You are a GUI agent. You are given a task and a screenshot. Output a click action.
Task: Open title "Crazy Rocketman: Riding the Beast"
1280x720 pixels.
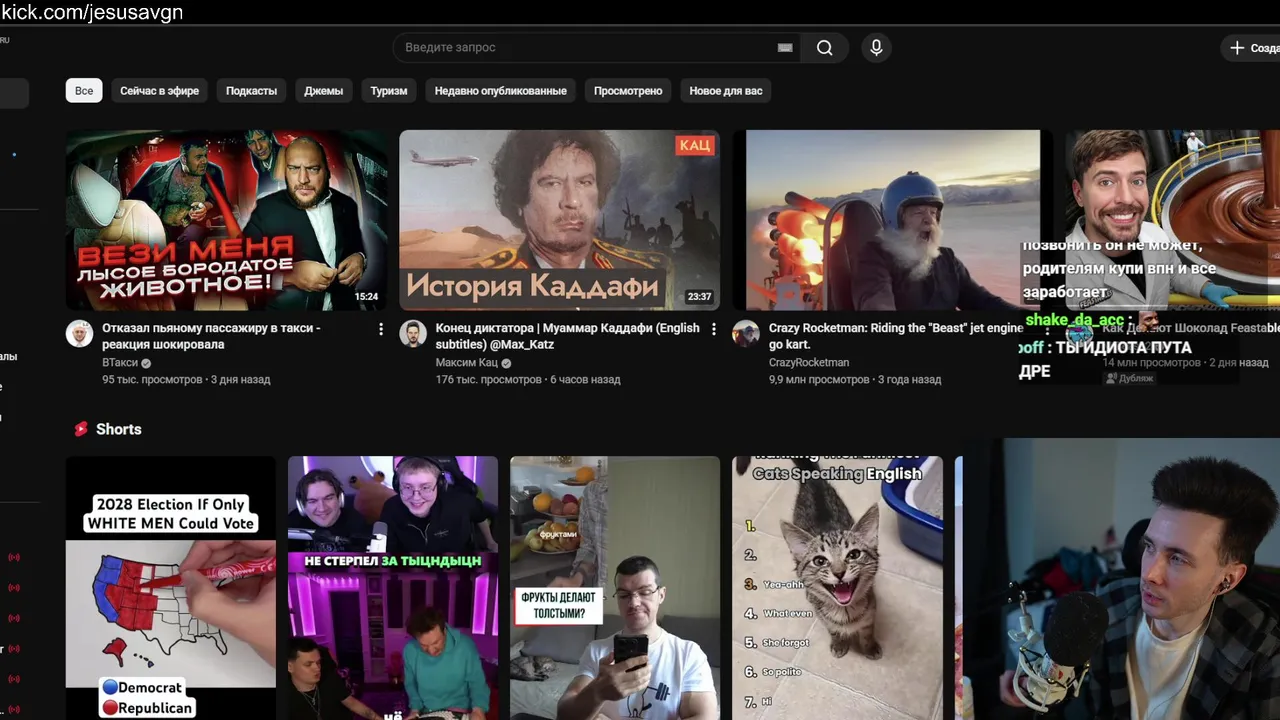(896, 336)
